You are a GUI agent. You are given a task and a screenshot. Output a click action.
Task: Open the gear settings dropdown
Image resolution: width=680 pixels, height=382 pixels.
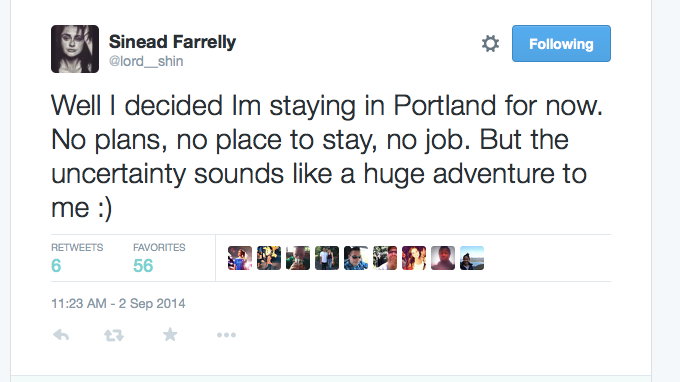click(490, 44)
